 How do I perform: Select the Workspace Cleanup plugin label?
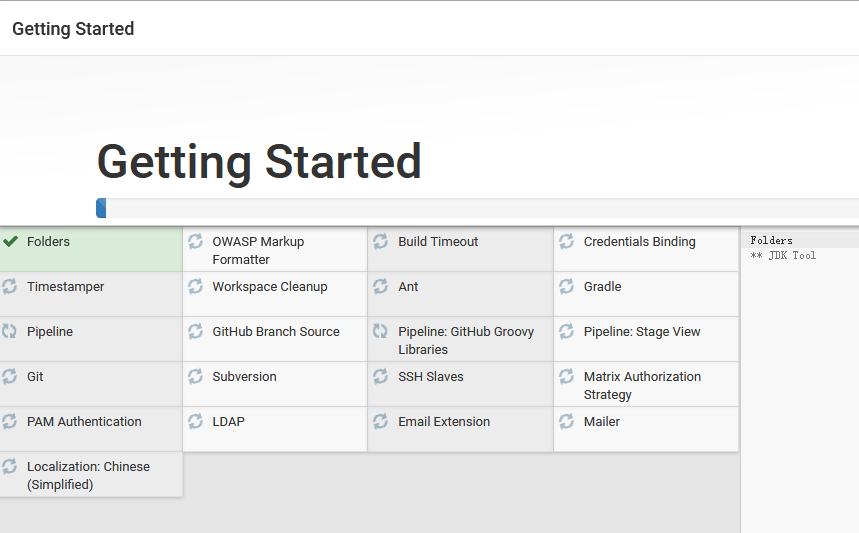pos(270,286)
